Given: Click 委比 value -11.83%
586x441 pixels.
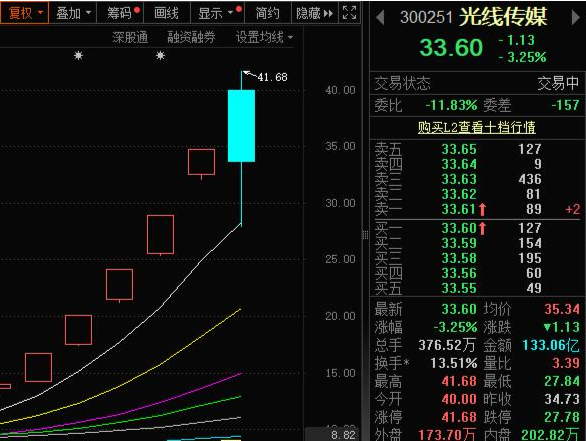Looking at the screenshot, I should click(x=451, y=105).
